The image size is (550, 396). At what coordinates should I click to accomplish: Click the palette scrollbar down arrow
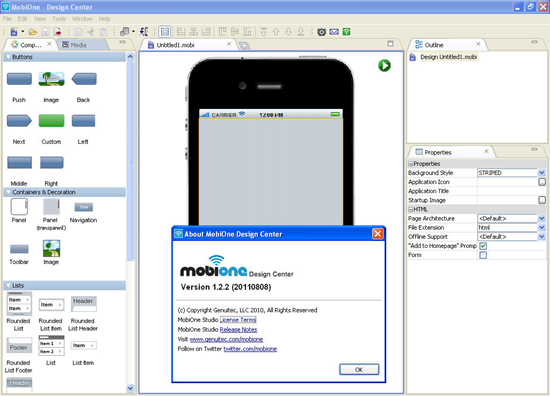coord(130,388)
